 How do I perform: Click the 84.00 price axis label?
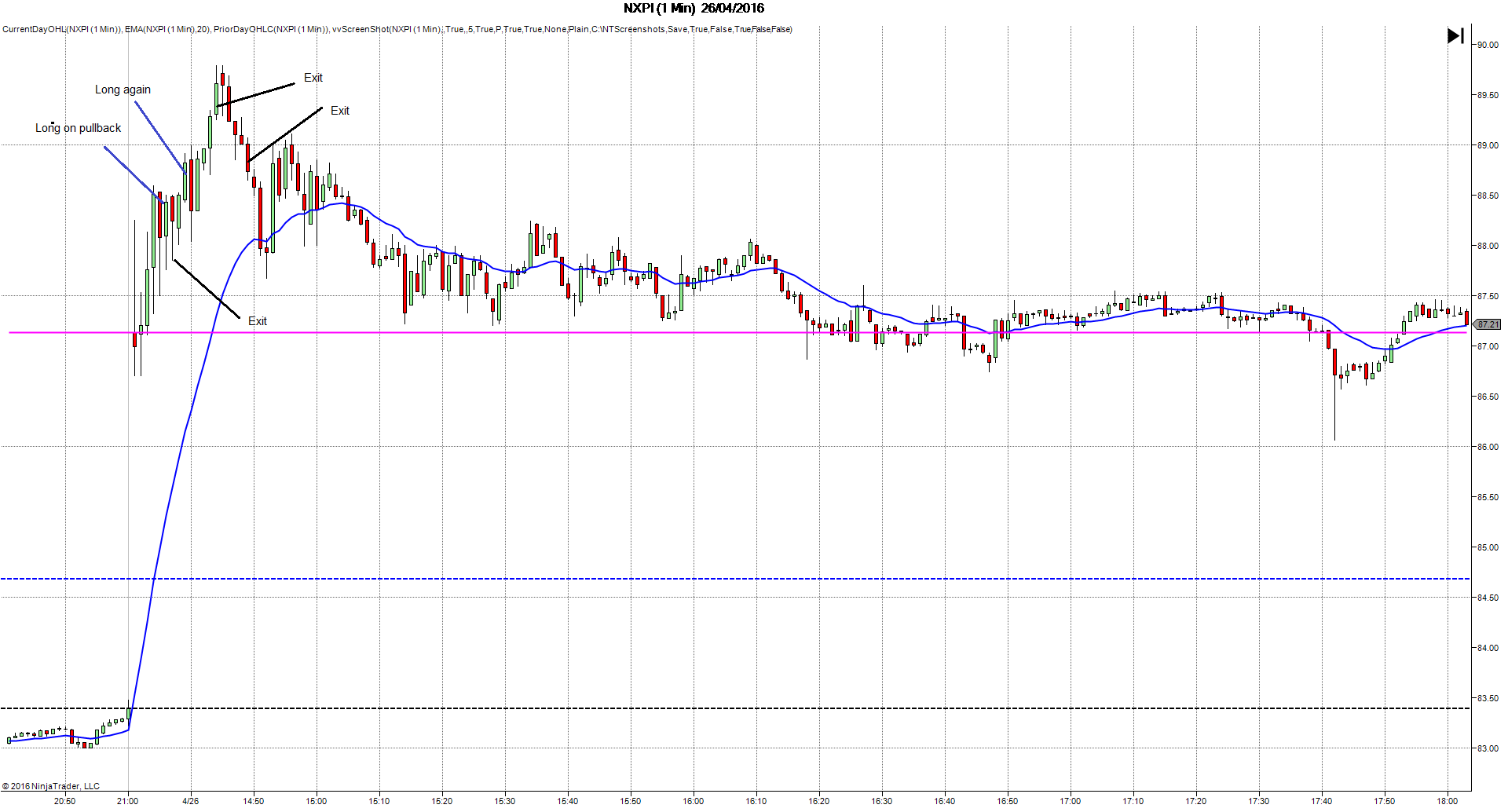pos(1488,648)
